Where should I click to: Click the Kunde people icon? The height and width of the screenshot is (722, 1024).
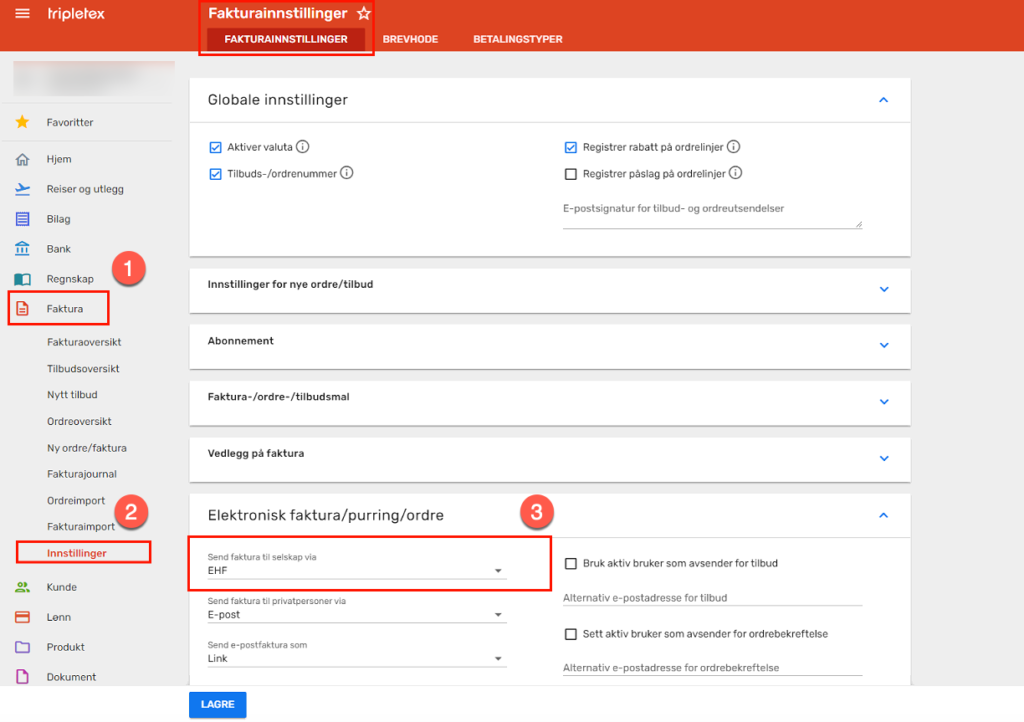click(x=23, y=587)
